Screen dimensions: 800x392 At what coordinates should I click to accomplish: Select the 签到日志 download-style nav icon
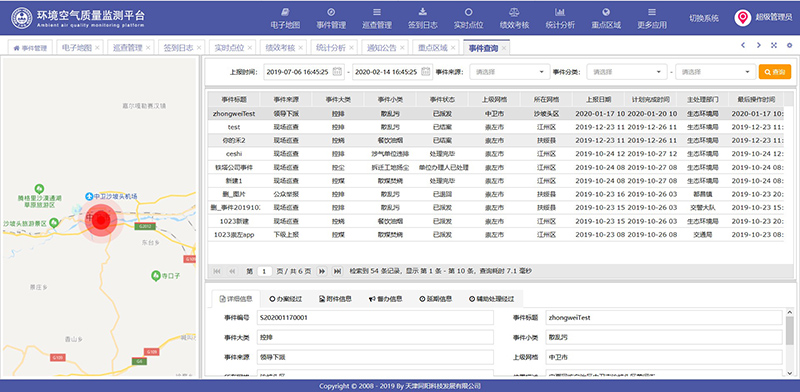click(x=422, y=12)
